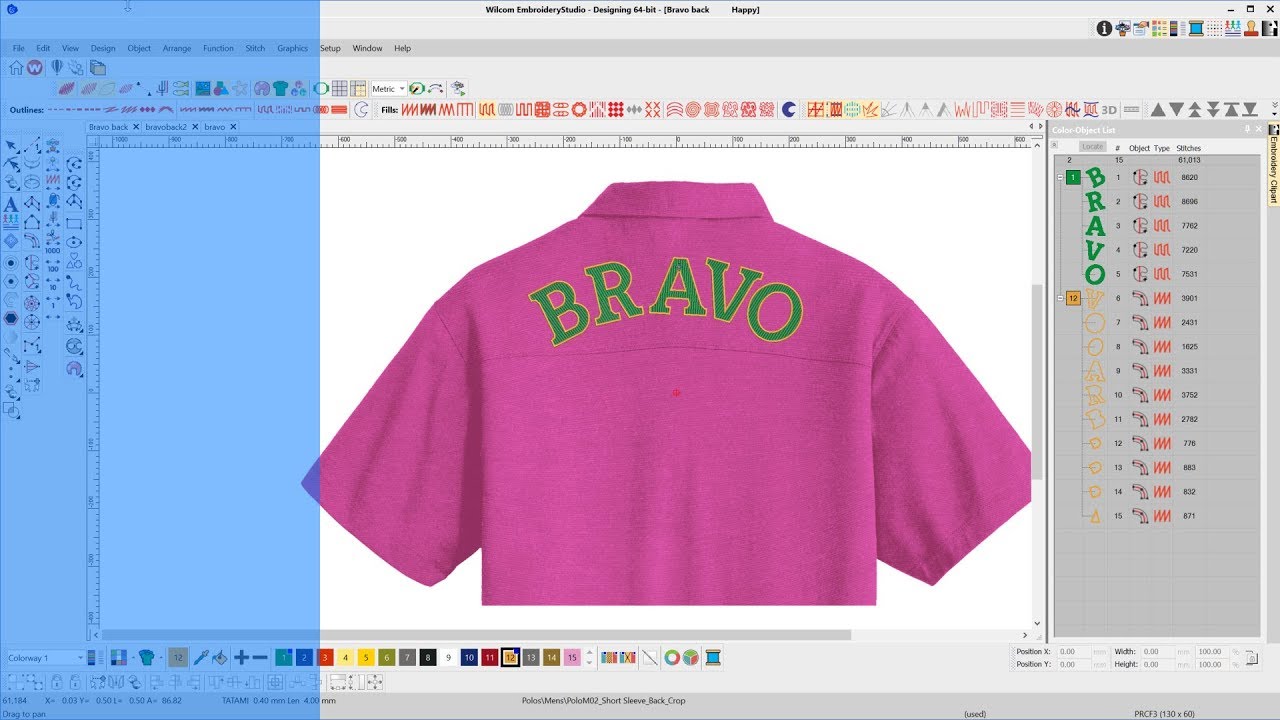Click the Stitches column header

pos(1188,148)
